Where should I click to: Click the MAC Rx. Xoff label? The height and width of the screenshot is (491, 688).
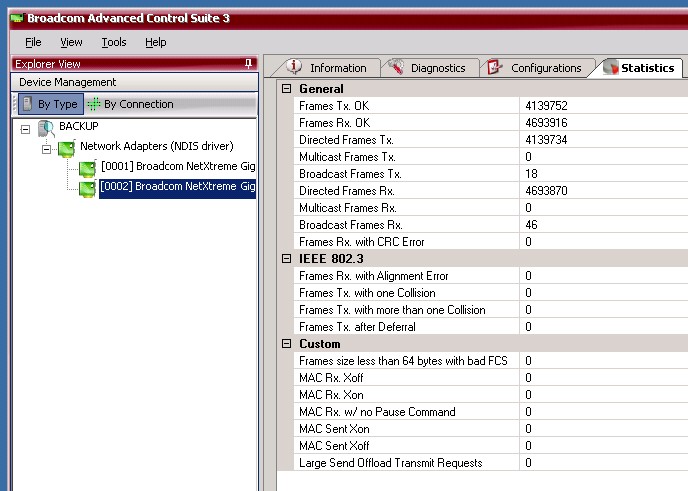coord(331,378)
